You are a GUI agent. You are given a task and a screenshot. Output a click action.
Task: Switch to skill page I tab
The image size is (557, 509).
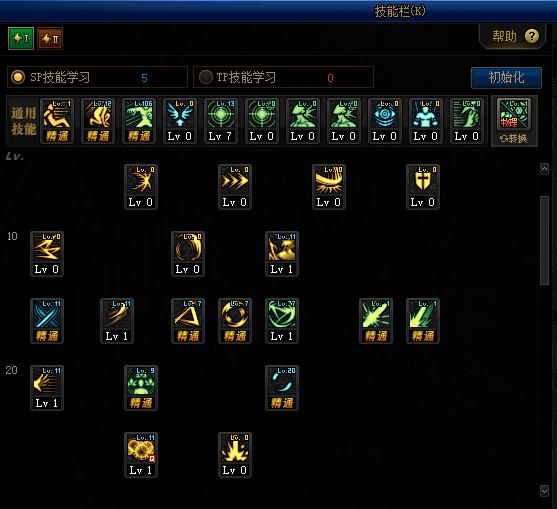click(x=21, y=38)
